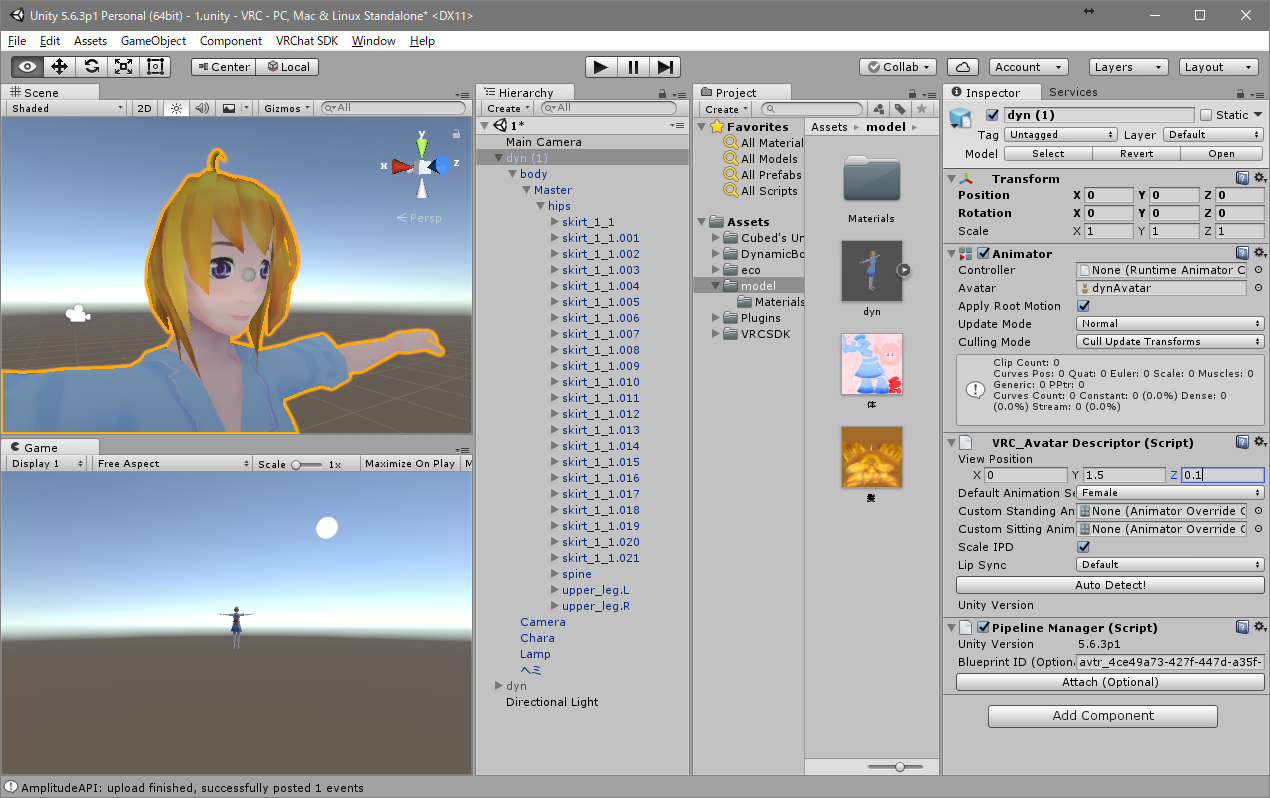The width and height of the screenshot is (1270, 798).
Task: Toggle Scene lighting sun icon
Action: click(176, 108)
